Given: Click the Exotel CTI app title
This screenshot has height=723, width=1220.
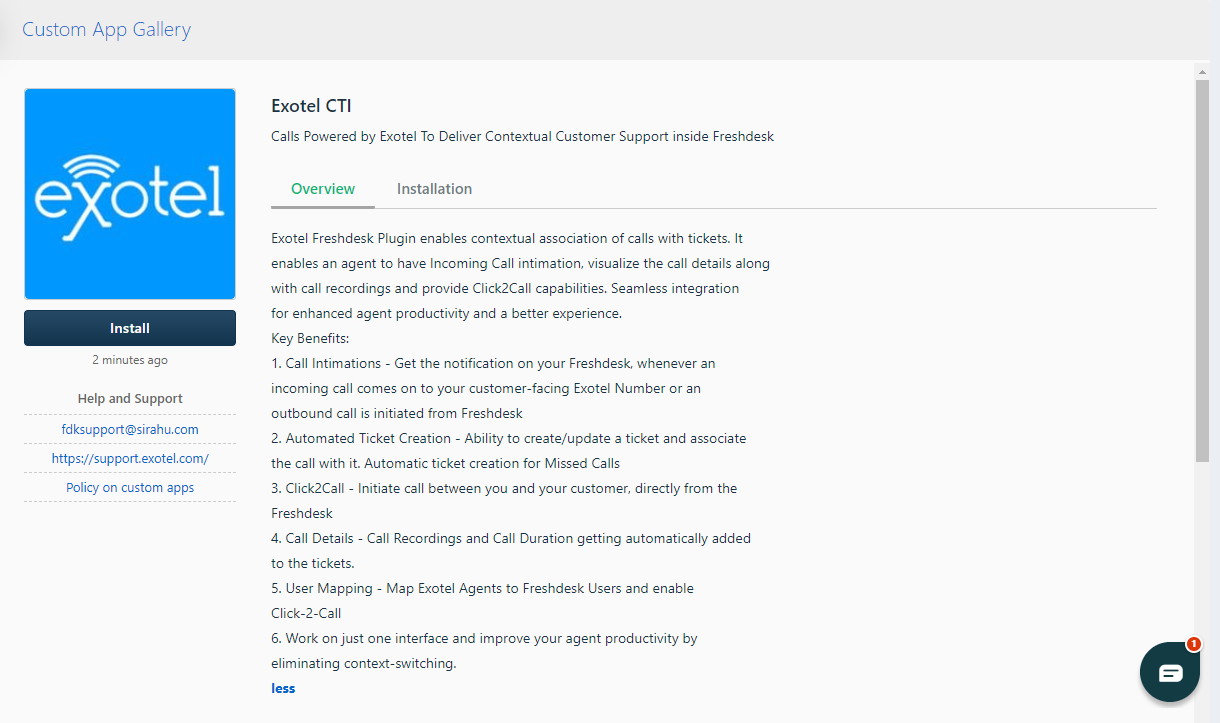Looking at the screenshot, I should coord(311,106).
